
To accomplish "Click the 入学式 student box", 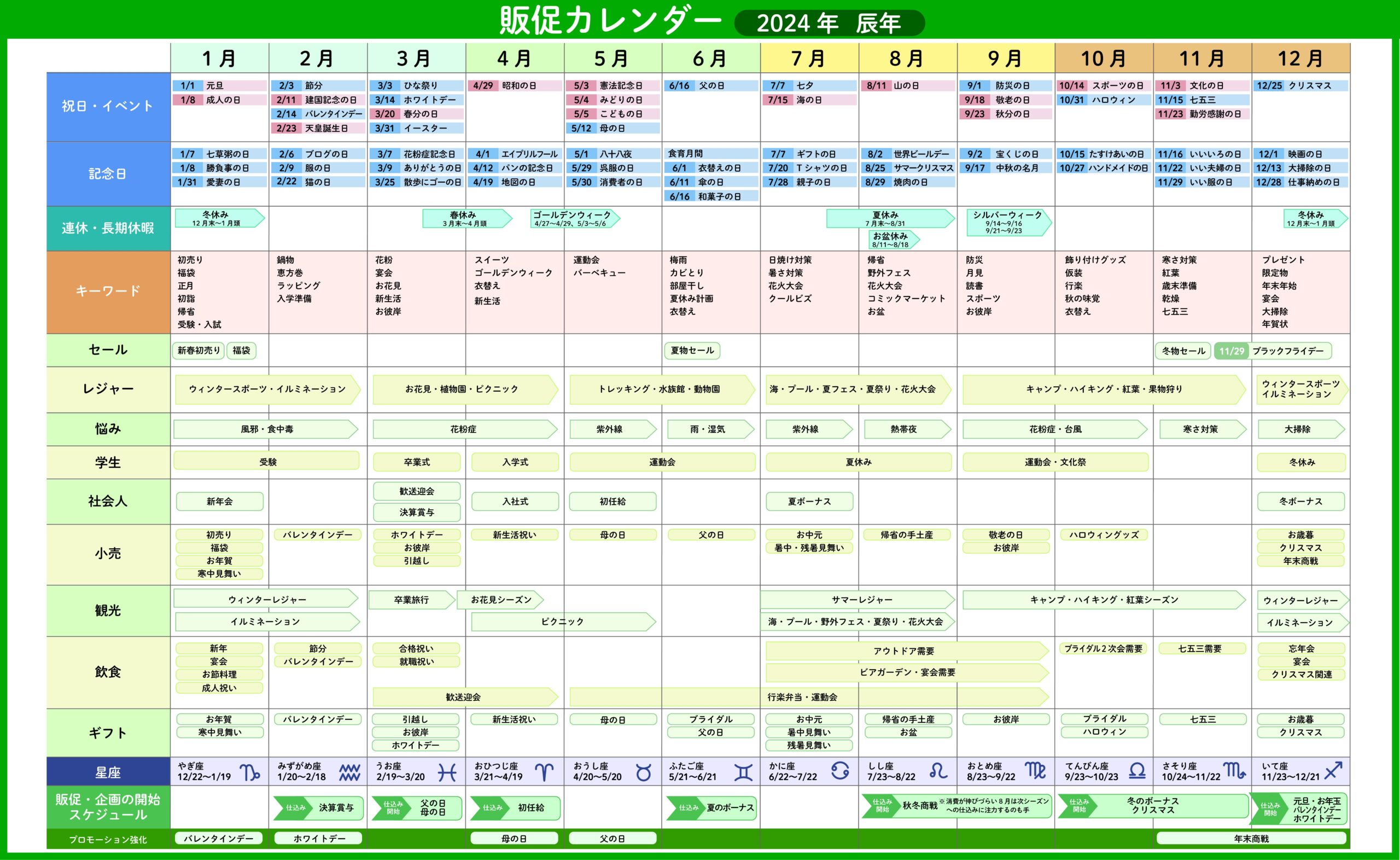I will [515, 462].
